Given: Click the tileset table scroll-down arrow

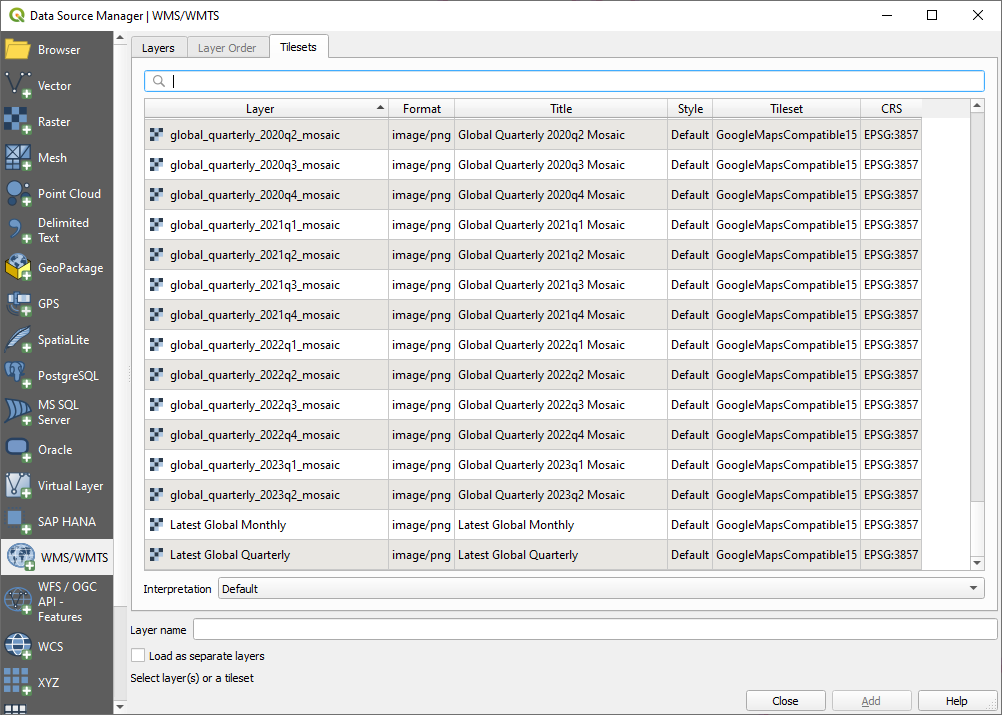Looking at the screenshot, I should 977,563.
